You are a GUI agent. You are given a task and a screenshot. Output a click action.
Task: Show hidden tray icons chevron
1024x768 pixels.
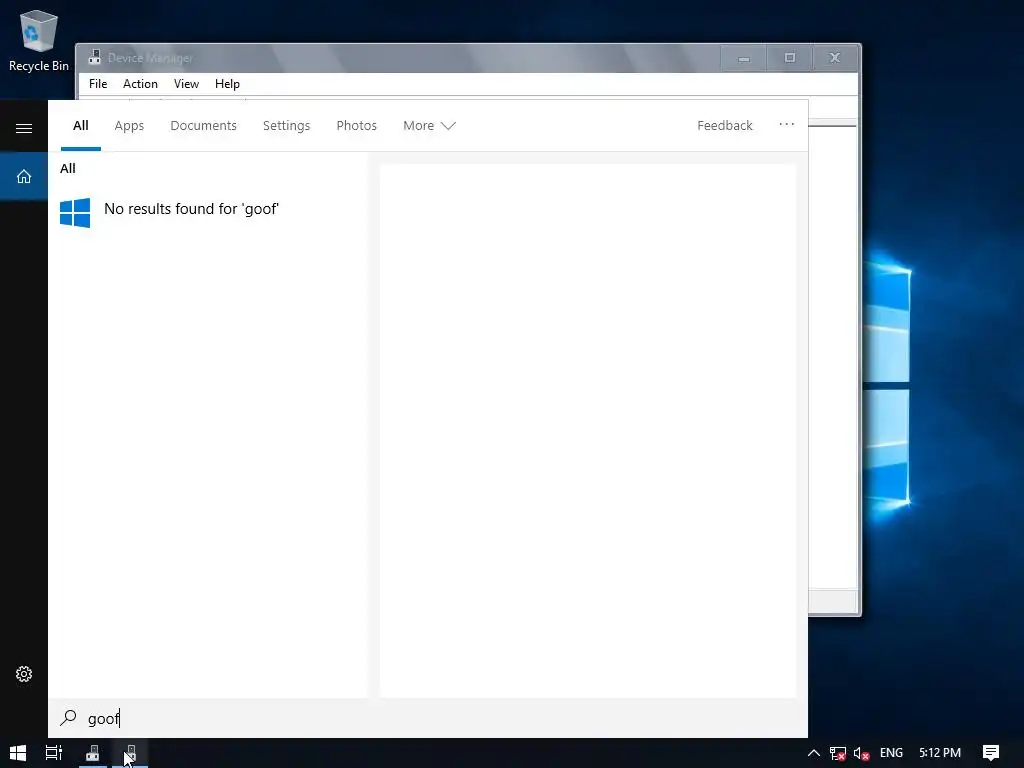click(814, 753)
